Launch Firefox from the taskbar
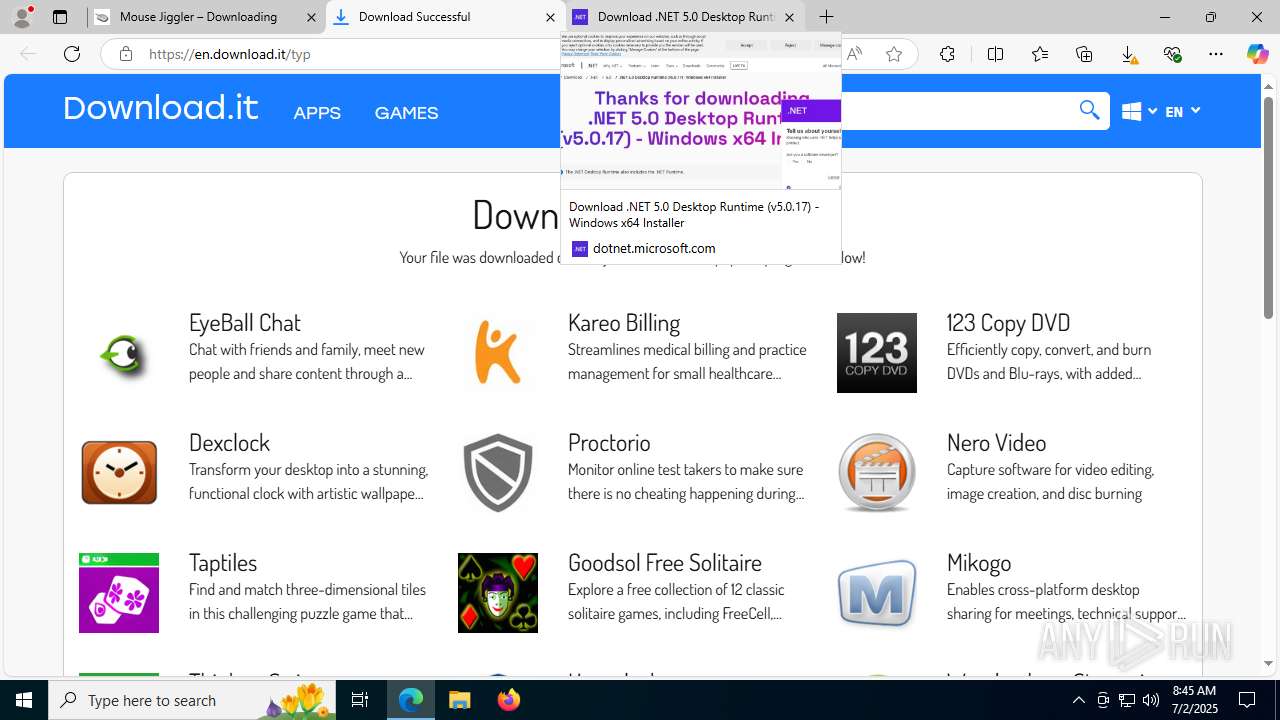The image size is (1280, 720). [x=509, y=700]
